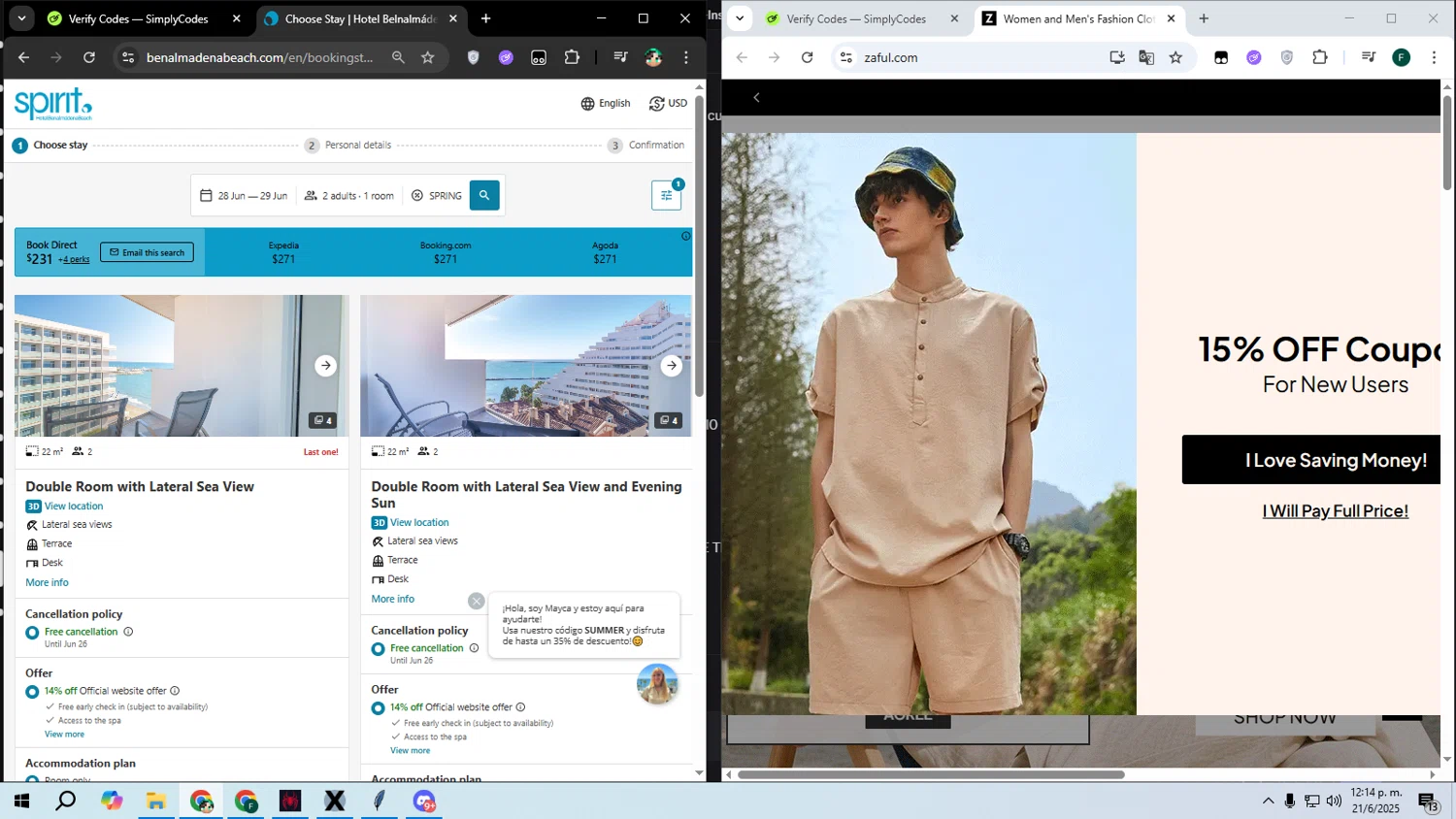Open new tab in Zaful browser window
The image size is (1456, 819).
pos(1204,18)
